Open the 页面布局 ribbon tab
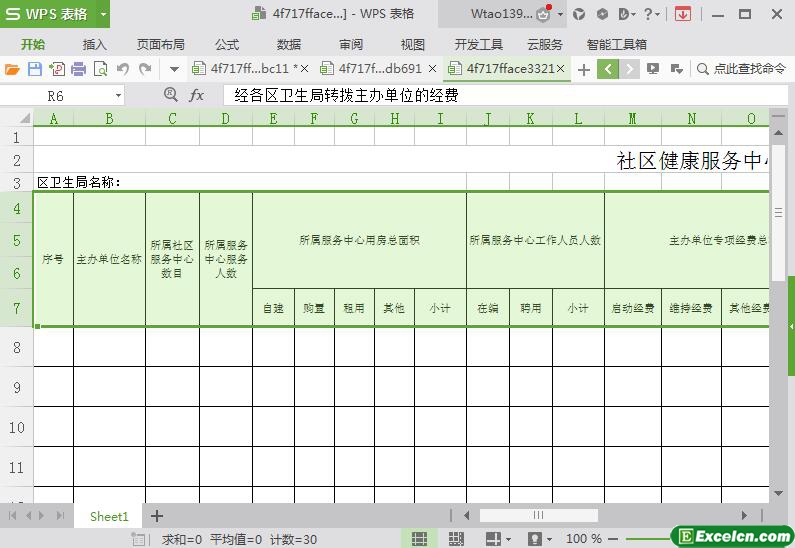 [161, 45]
